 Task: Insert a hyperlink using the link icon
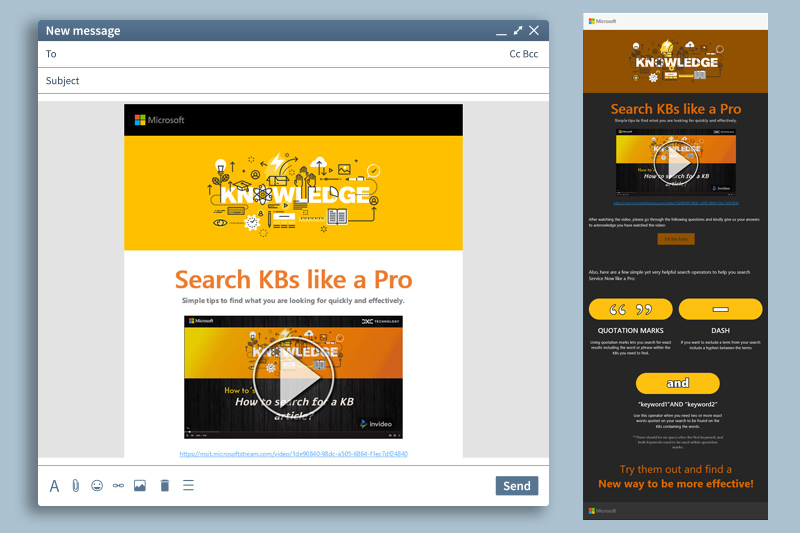(x=118, y=486)
